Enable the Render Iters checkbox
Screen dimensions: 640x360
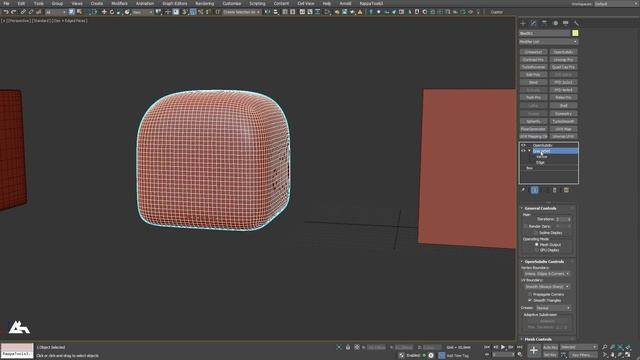[x=526, y=226]
